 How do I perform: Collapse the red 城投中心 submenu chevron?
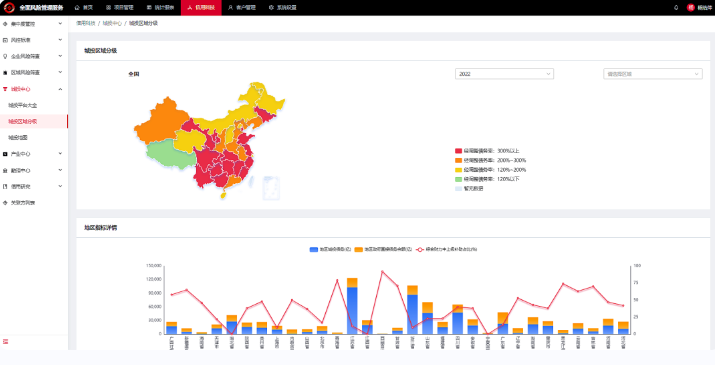60,89
